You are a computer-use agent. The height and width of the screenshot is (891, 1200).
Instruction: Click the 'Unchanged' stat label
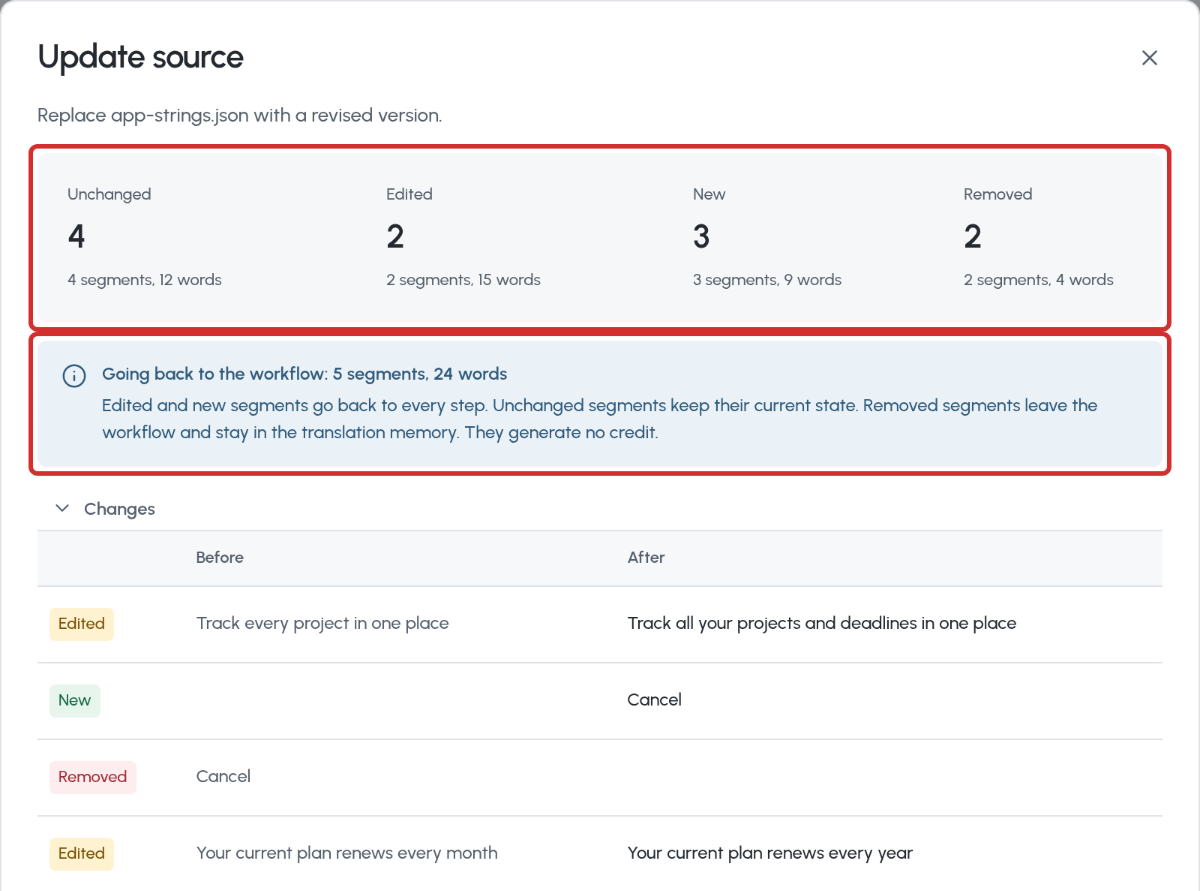pyautogui.click(x=109, y=194)
